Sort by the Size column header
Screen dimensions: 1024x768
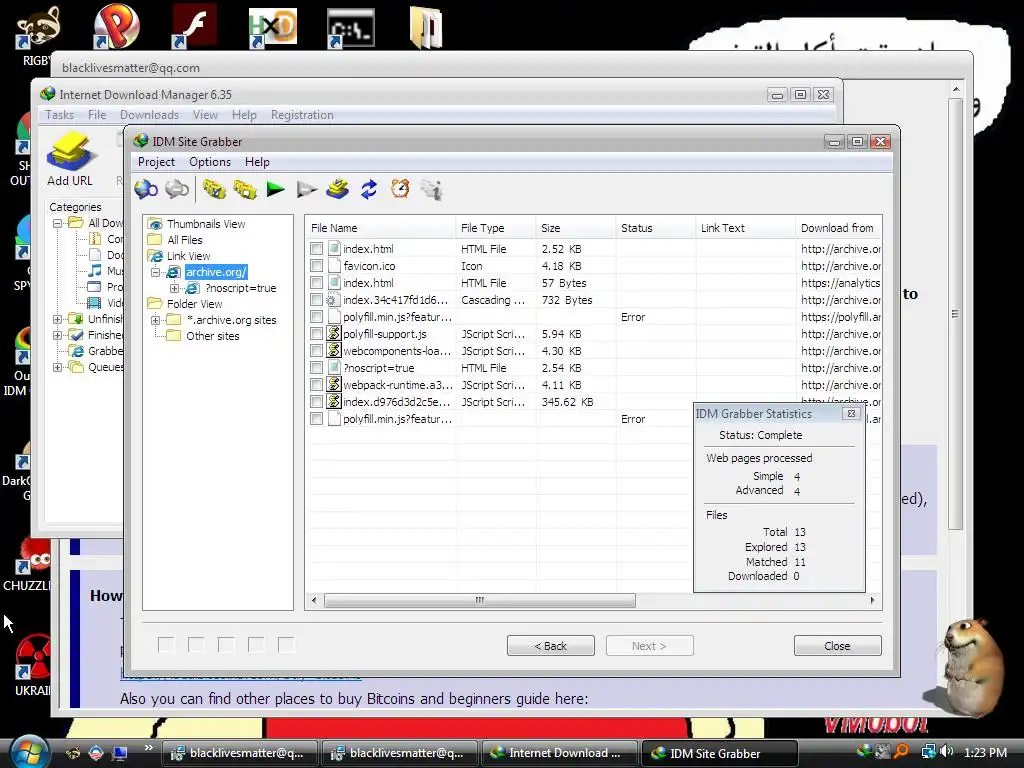576,228
